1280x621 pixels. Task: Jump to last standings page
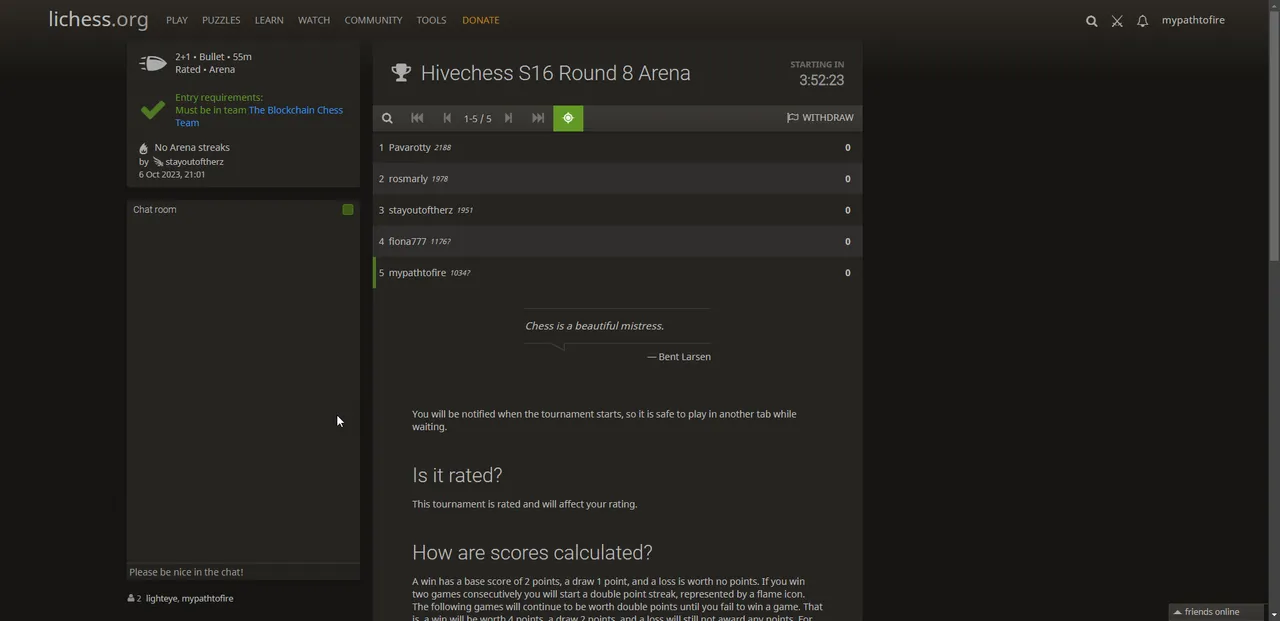[538, 118]
